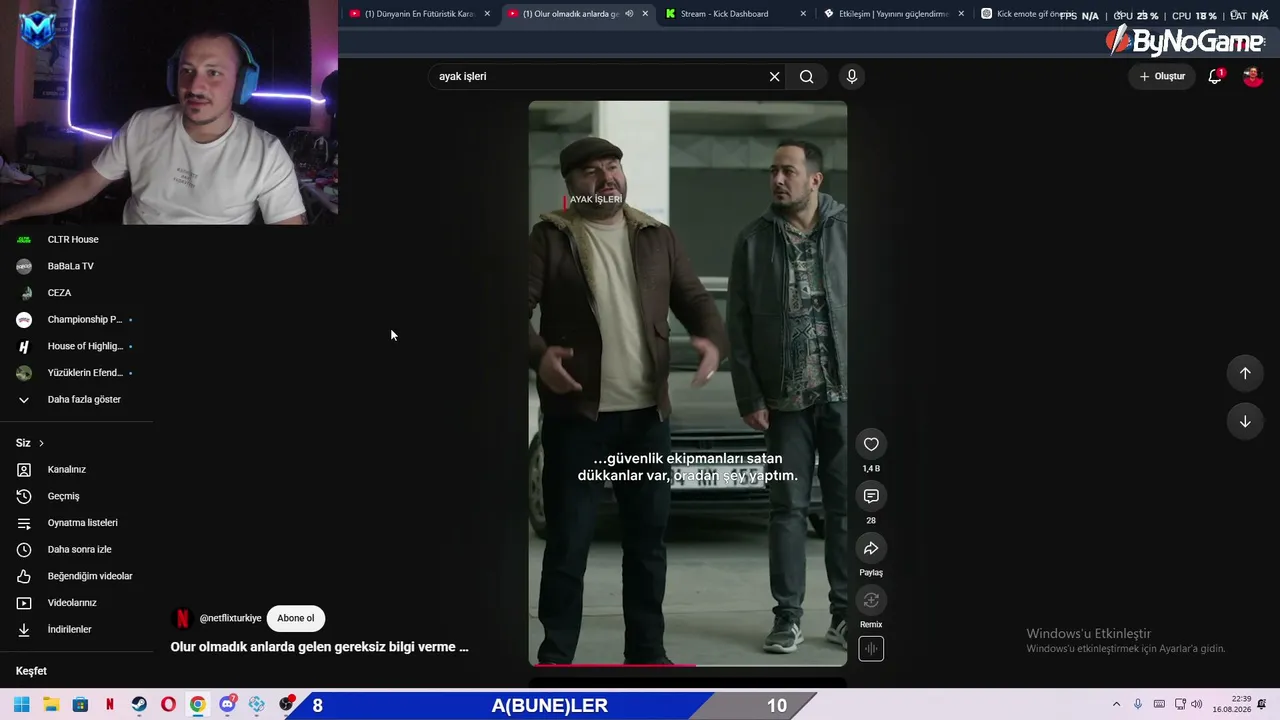This screenshot has height=720, width=1280.
Task: Share the video via Paylaş icon
Action: tap(871, 549)
